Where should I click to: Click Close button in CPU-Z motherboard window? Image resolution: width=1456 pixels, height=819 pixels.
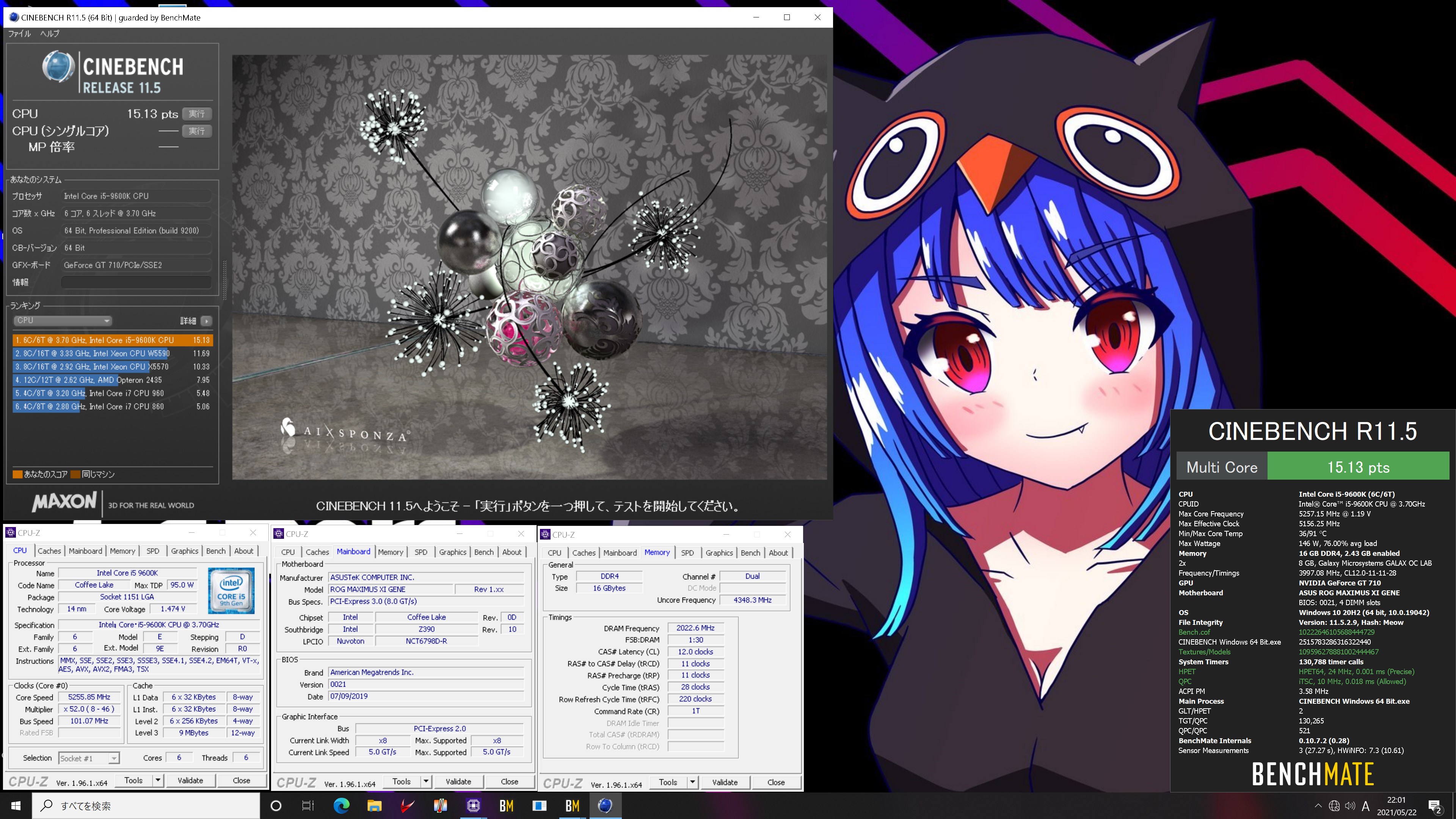[509, 782]
